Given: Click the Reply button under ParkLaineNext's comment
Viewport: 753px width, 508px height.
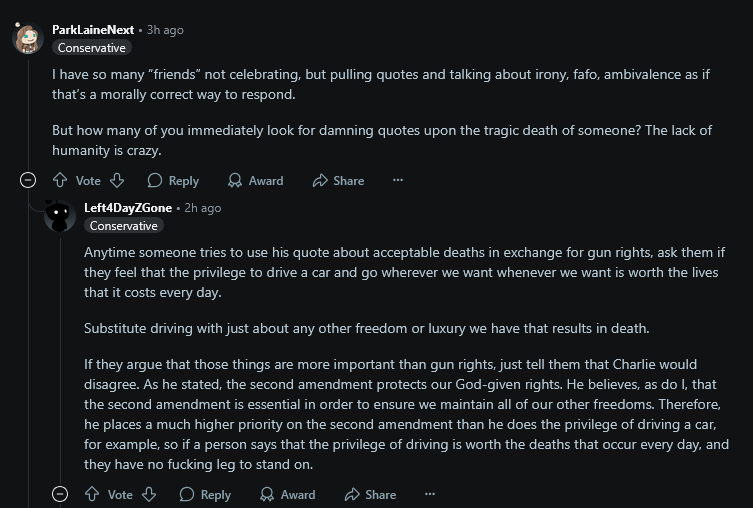Looking at the screenshot, I should click(x=173, y=181).
